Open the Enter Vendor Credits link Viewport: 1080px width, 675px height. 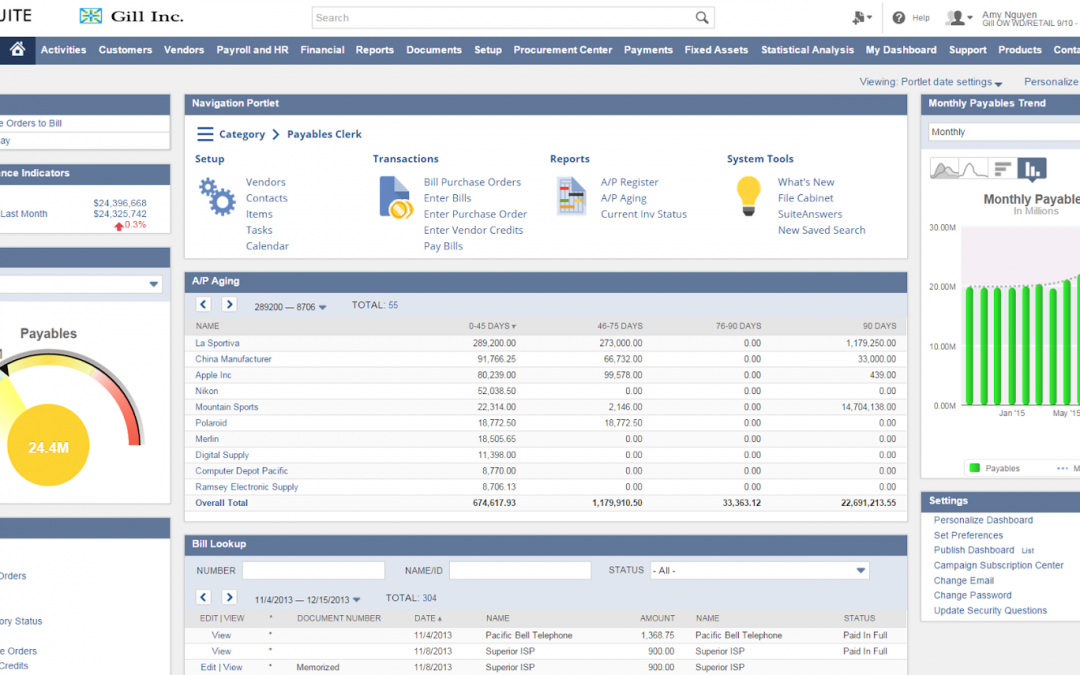473,230
